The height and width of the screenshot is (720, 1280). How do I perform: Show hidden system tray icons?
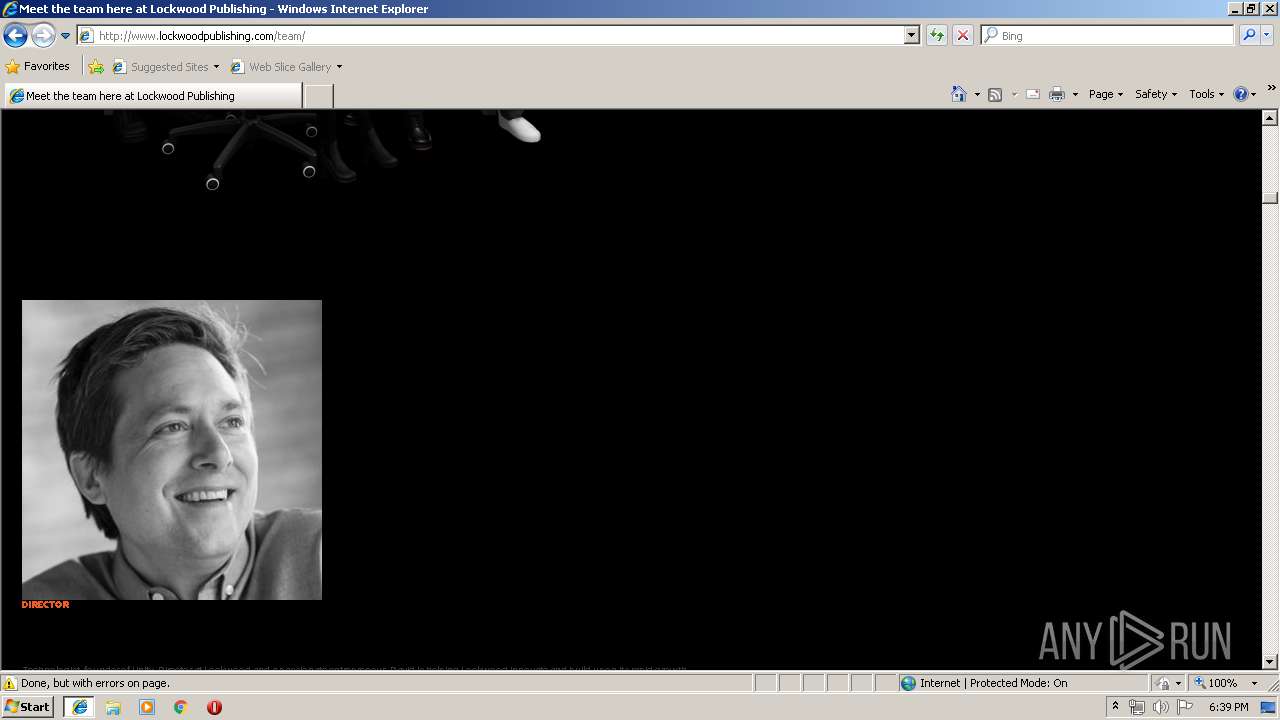coord(1116,707)
